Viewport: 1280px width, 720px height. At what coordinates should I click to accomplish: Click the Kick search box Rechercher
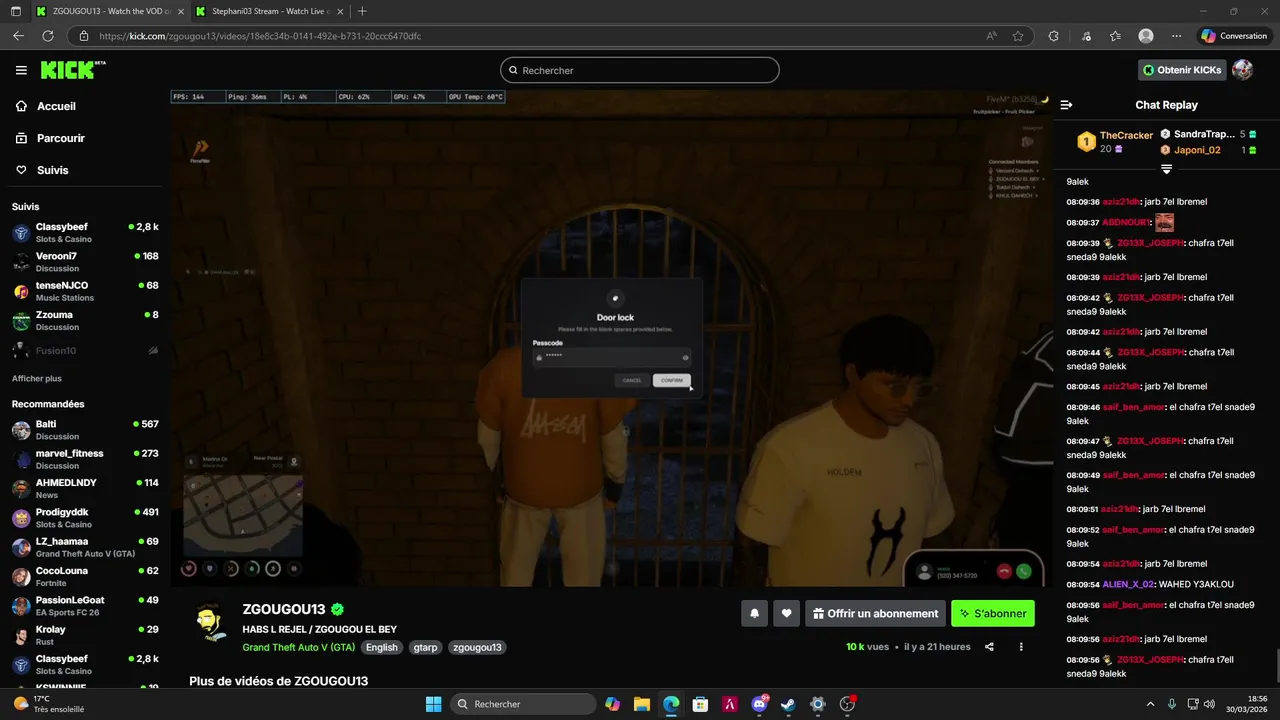pyautogui.click(x=640, y=70)
